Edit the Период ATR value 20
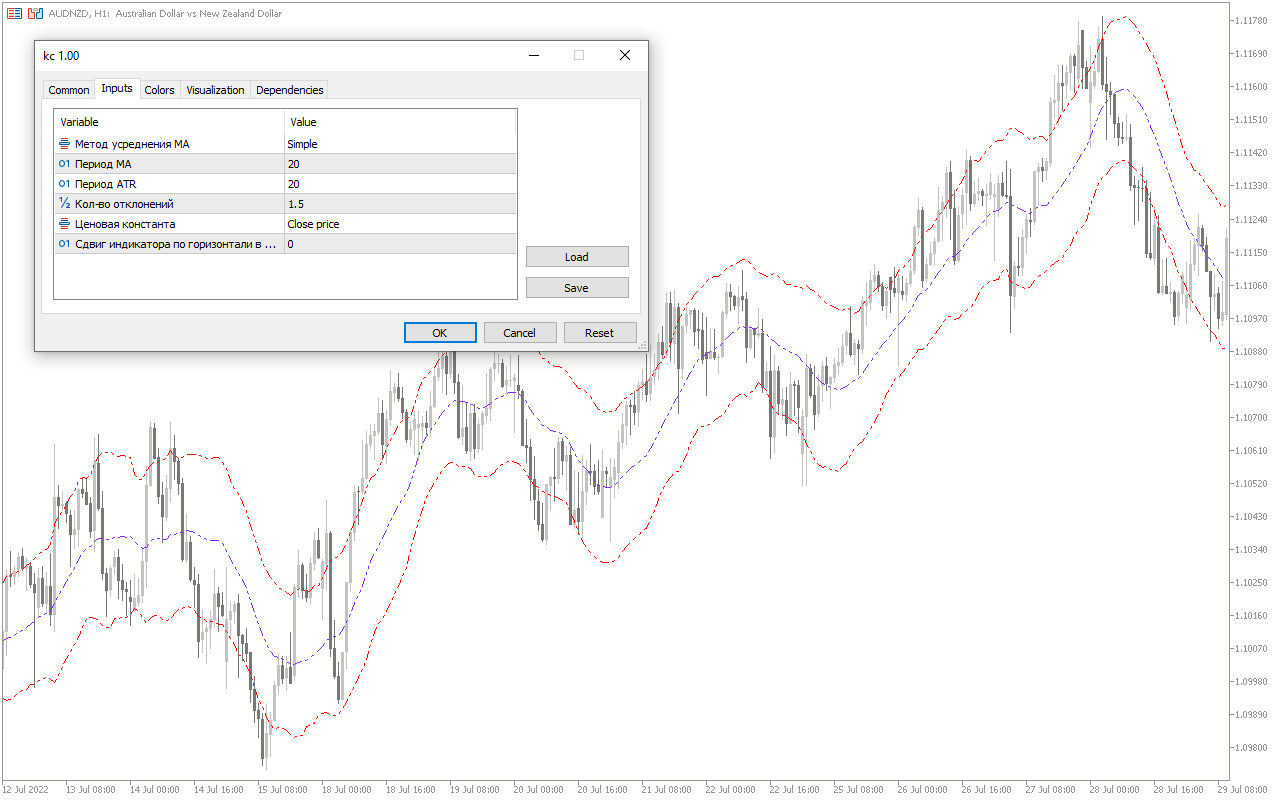 click(400, 184)
